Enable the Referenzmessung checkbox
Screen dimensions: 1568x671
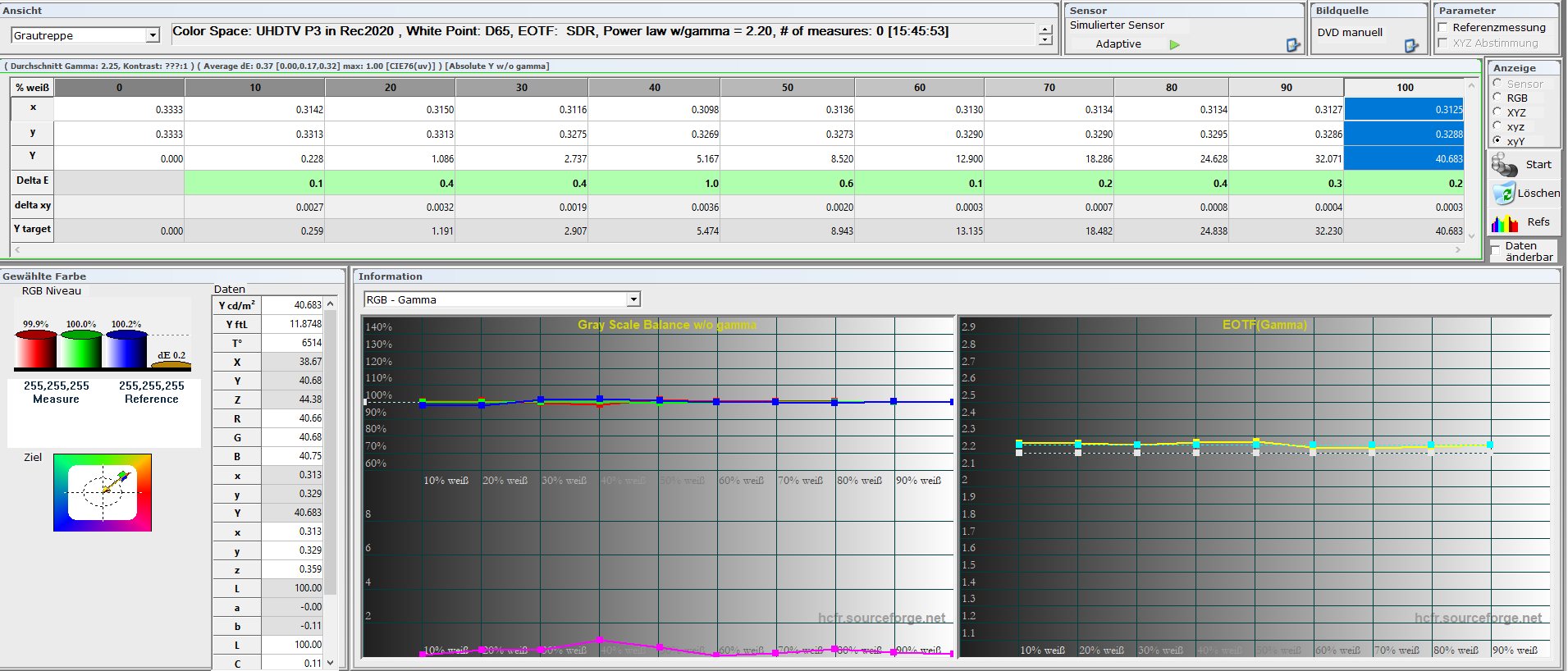tap(1442, 27)
